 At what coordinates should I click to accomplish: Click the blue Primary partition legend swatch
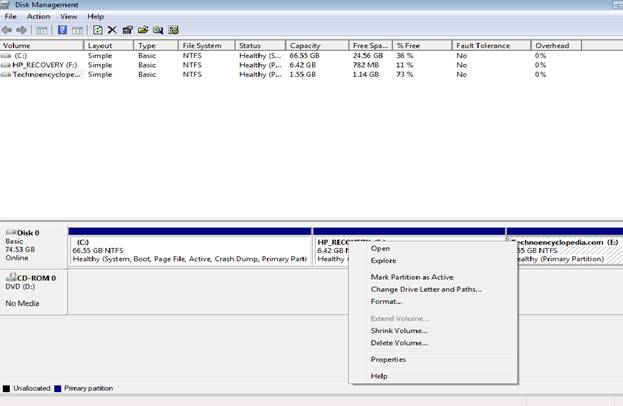click(x=58, y=389)
